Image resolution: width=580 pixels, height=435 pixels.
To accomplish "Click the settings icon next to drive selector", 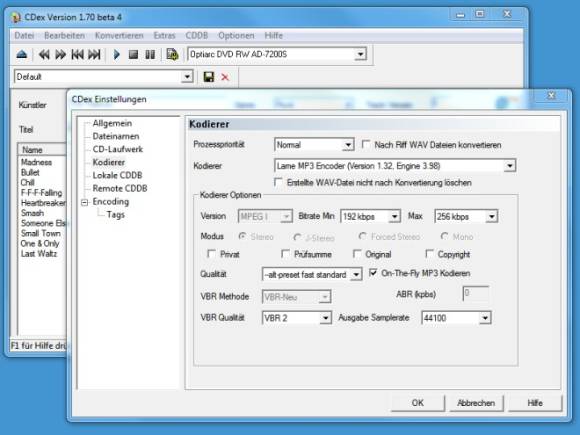I will point(172,54).
